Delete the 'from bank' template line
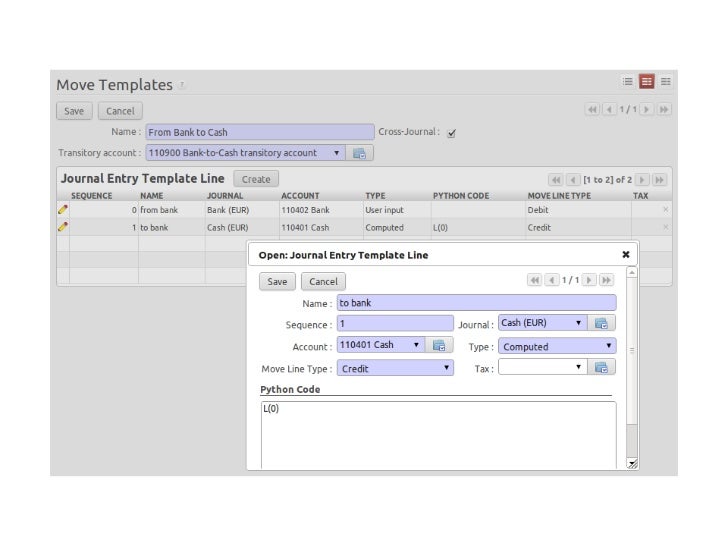 [665, 210]
